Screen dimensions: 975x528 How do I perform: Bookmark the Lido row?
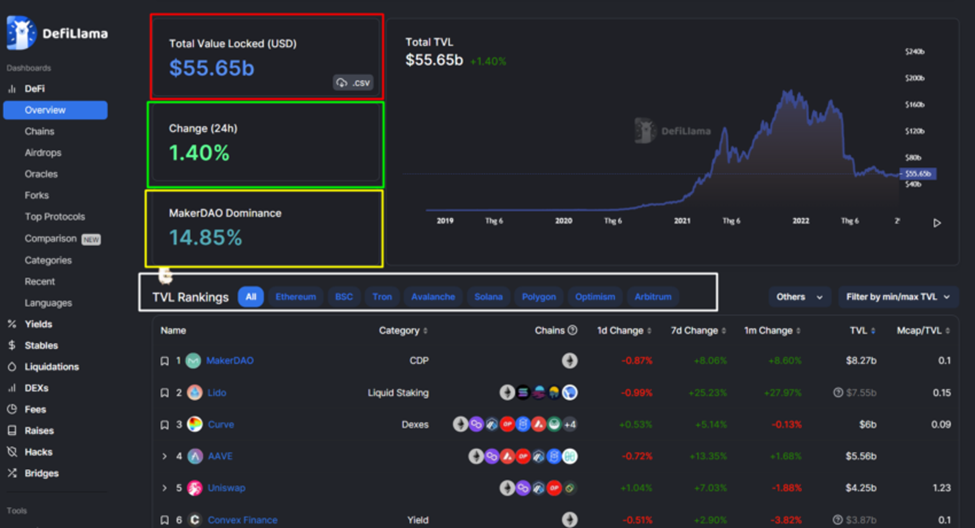tap(164, 393)
